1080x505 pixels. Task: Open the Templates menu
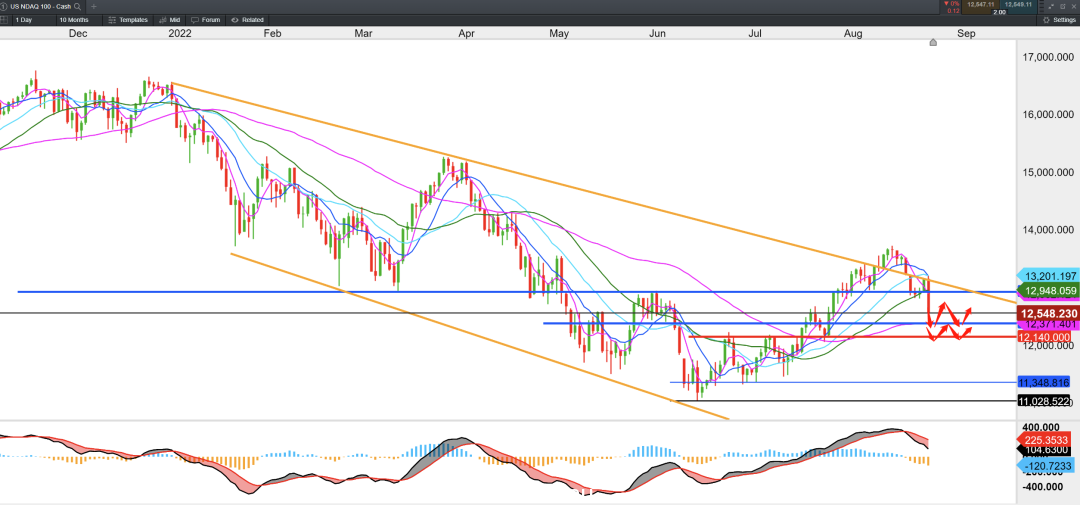point(128,20)
